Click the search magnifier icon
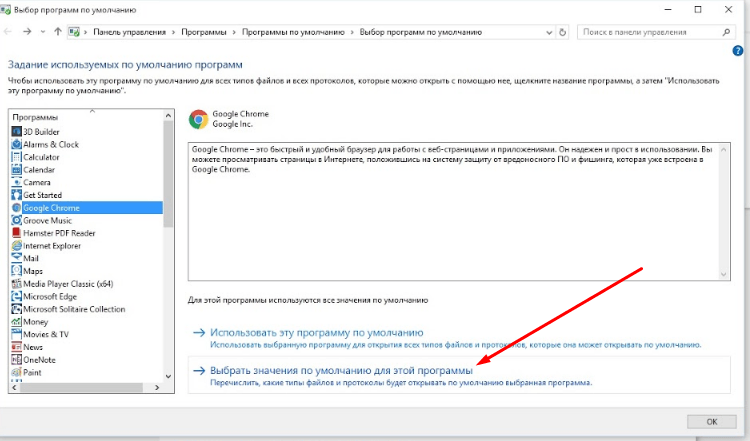This screenshot has height=441, width=750. 726,32
